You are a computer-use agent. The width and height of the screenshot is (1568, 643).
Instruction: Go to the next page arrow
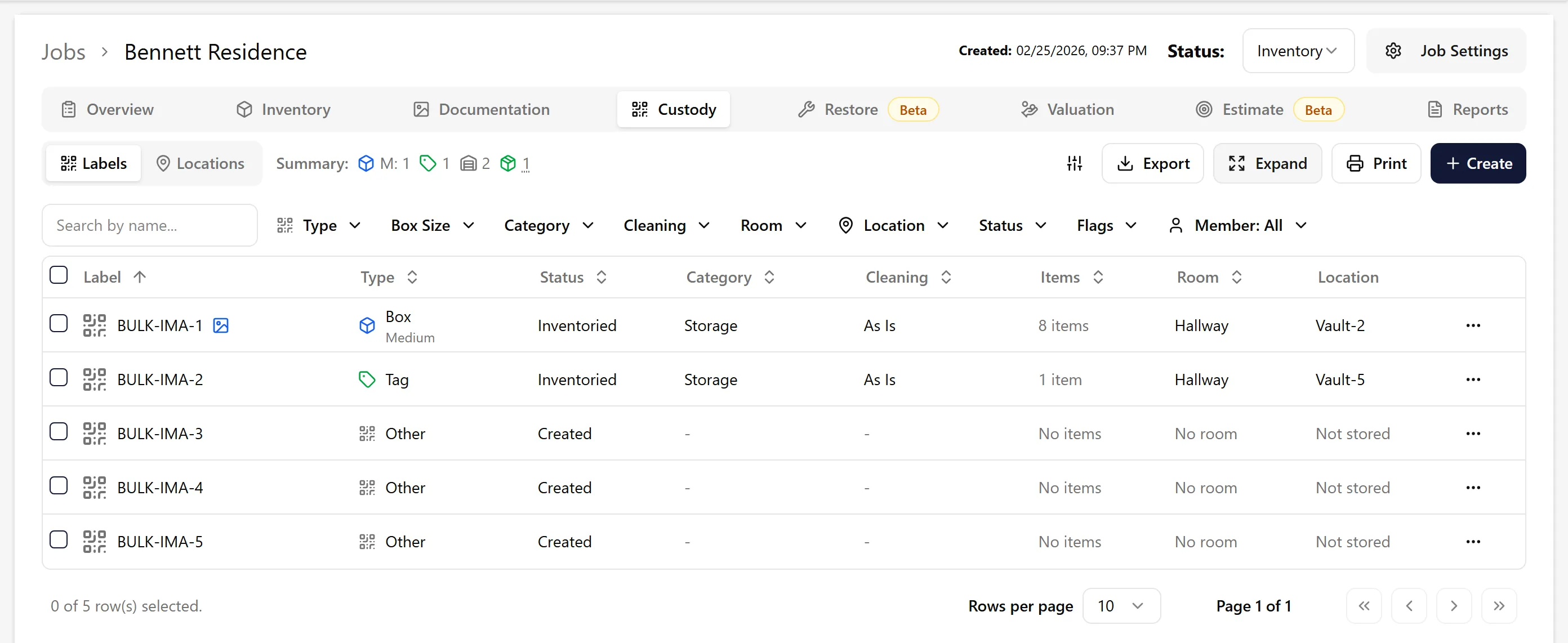(1454, 606)
